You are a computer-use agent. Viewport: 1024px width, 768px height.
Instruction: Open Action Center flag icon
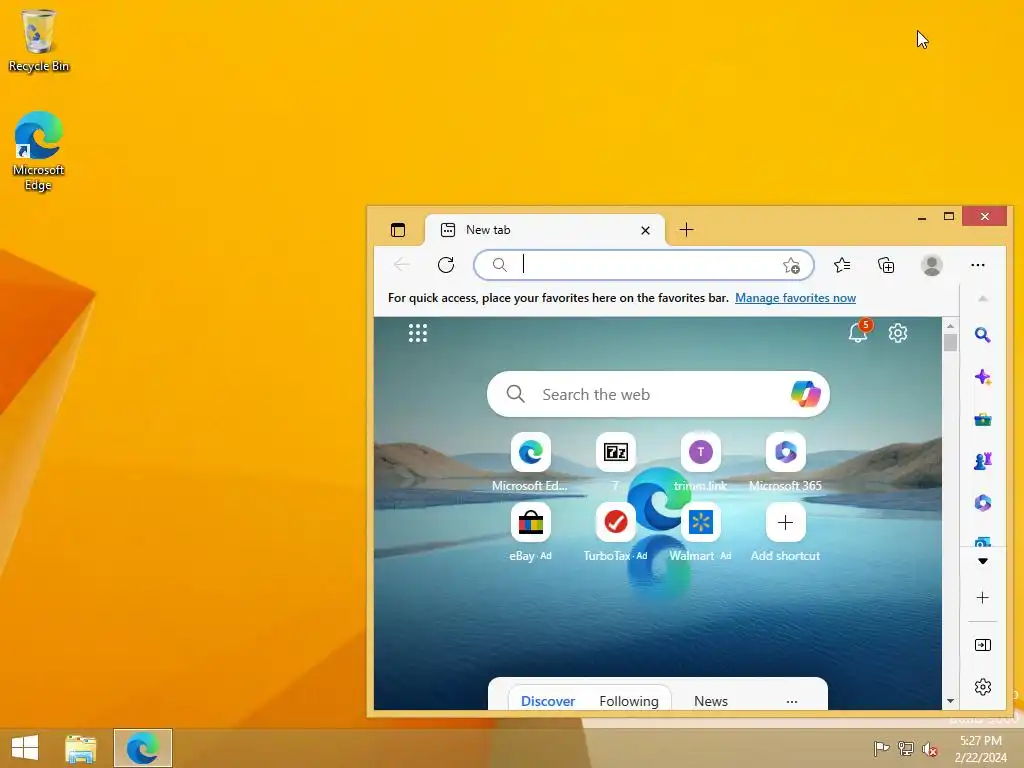(881, 748)
